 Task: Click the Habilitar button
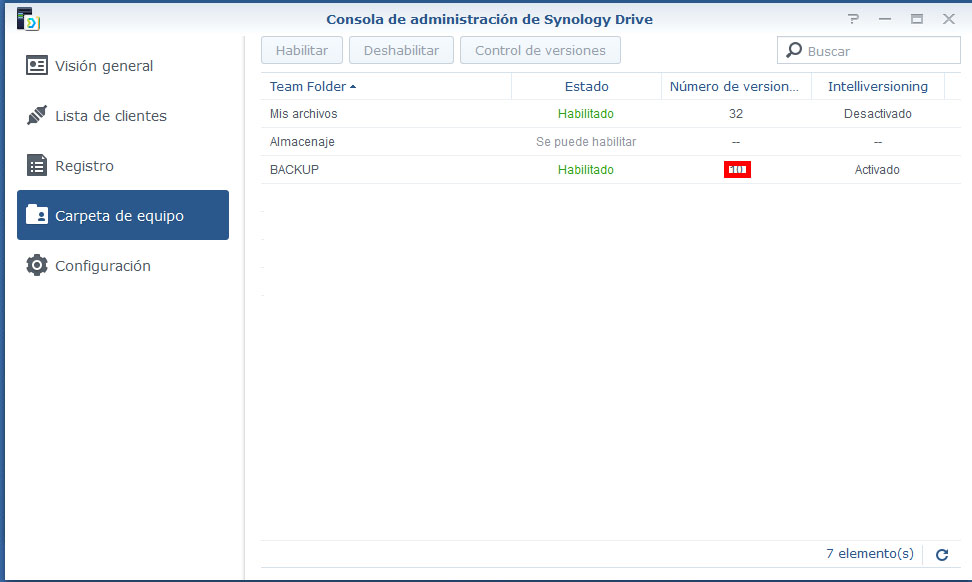[x=302, y=50]
